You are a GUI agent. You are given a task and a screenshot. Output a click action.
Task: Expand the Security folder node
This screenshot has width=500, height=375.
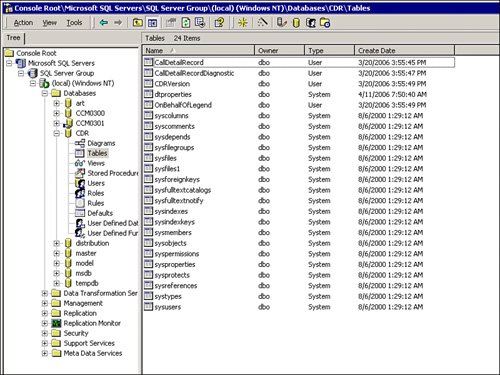(45, 333)
